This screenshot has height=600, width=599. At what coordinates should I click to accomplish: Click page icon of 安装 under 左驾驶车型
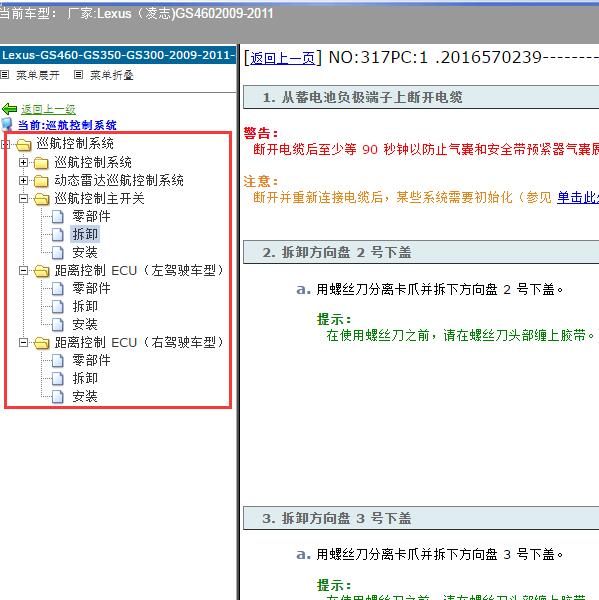pos(58,324)
